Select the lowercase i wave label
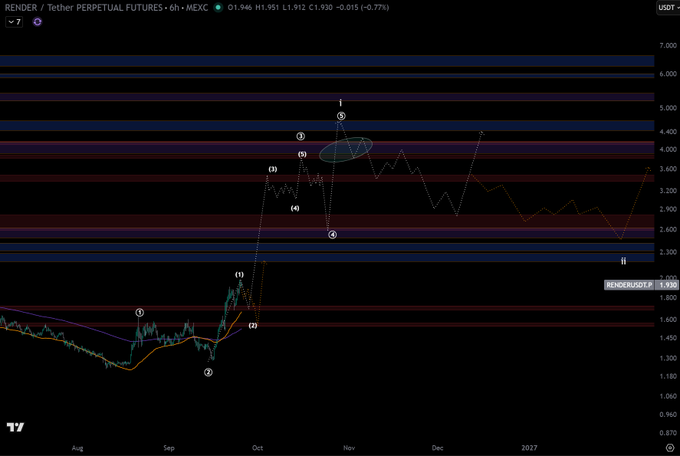This screenshot has width=680, height=456. 340,103
